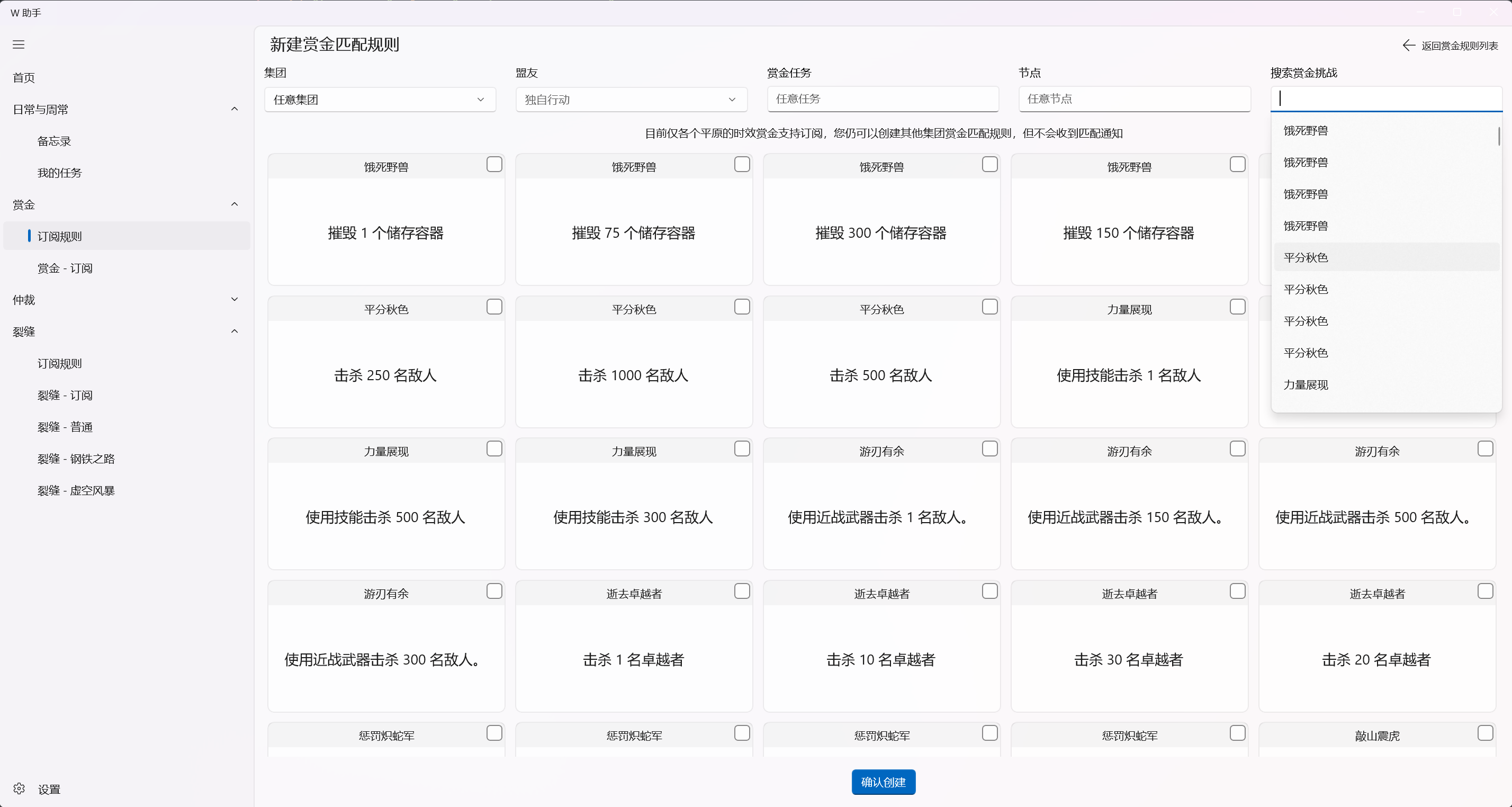1512x807 pixels.
Task: Check the 使用近战武器击杀 500 名敌人 card
Action: click(1485, 449)
